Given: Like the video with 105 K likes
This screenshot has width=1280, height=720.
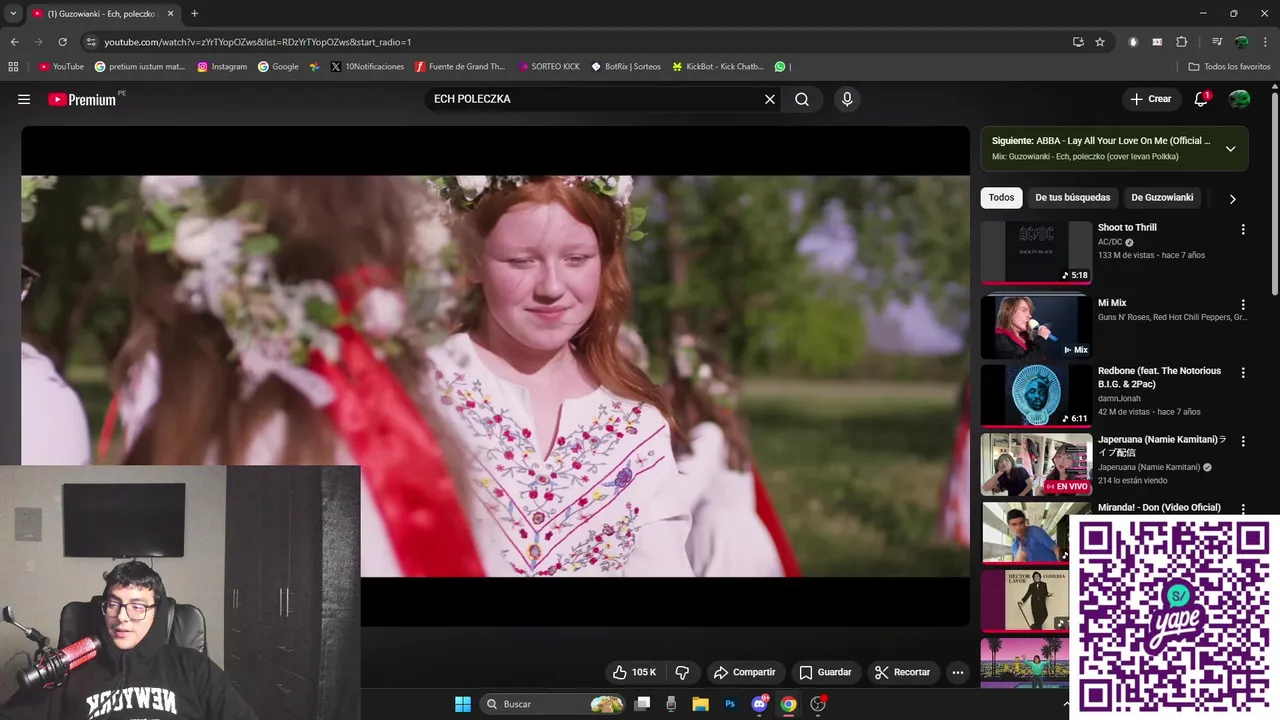Looking at the screenshot, I should 635,672.
